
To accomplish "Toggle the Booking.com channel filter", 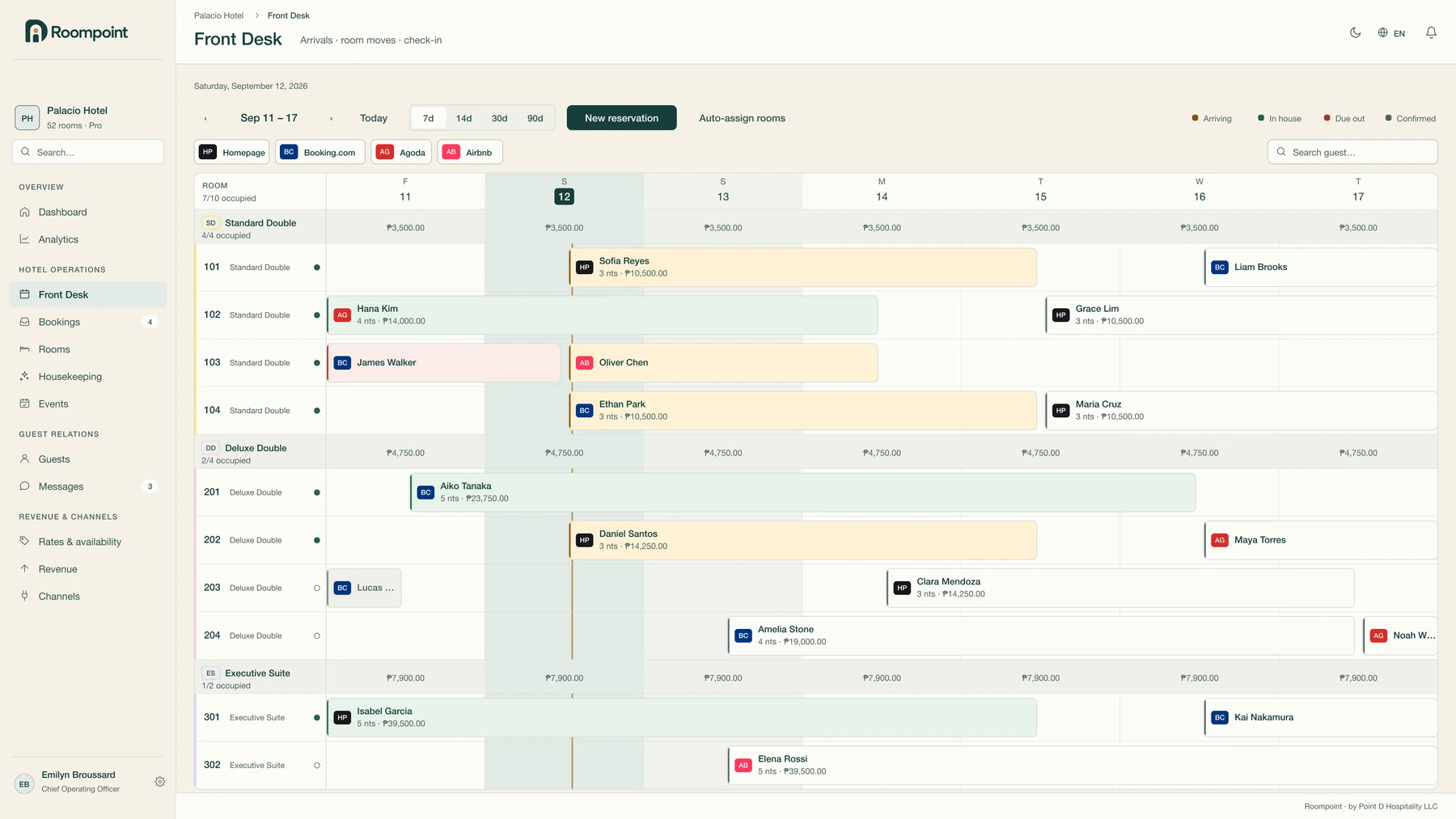I will tap(320, 152).
